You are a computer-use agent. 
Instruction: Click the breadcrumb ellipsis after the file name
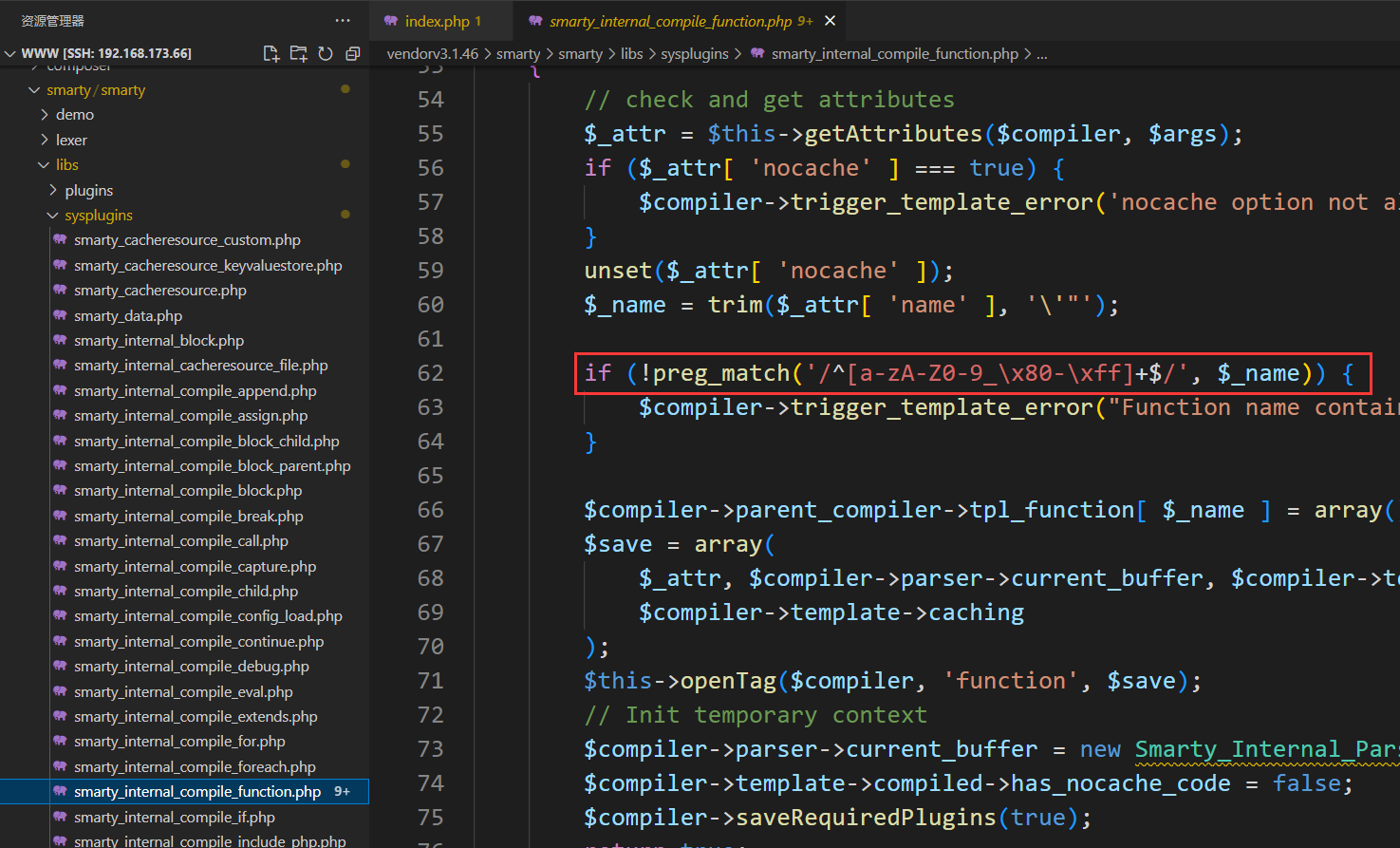coord(1041,54)
